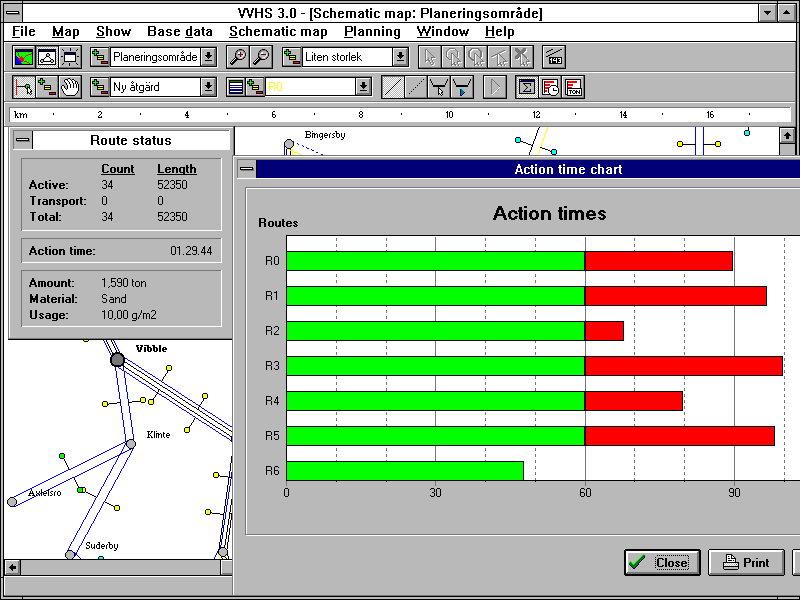Click the Suderby map label
Image resolution: width=800 pixels, height=600 pixels.
click(102, 546)
